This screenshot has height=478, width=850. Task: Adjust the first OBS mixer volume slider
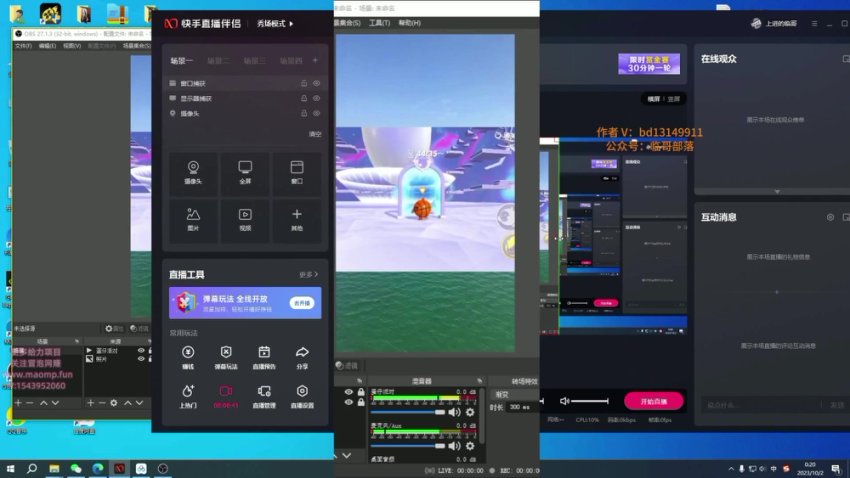tap(440, 412)
